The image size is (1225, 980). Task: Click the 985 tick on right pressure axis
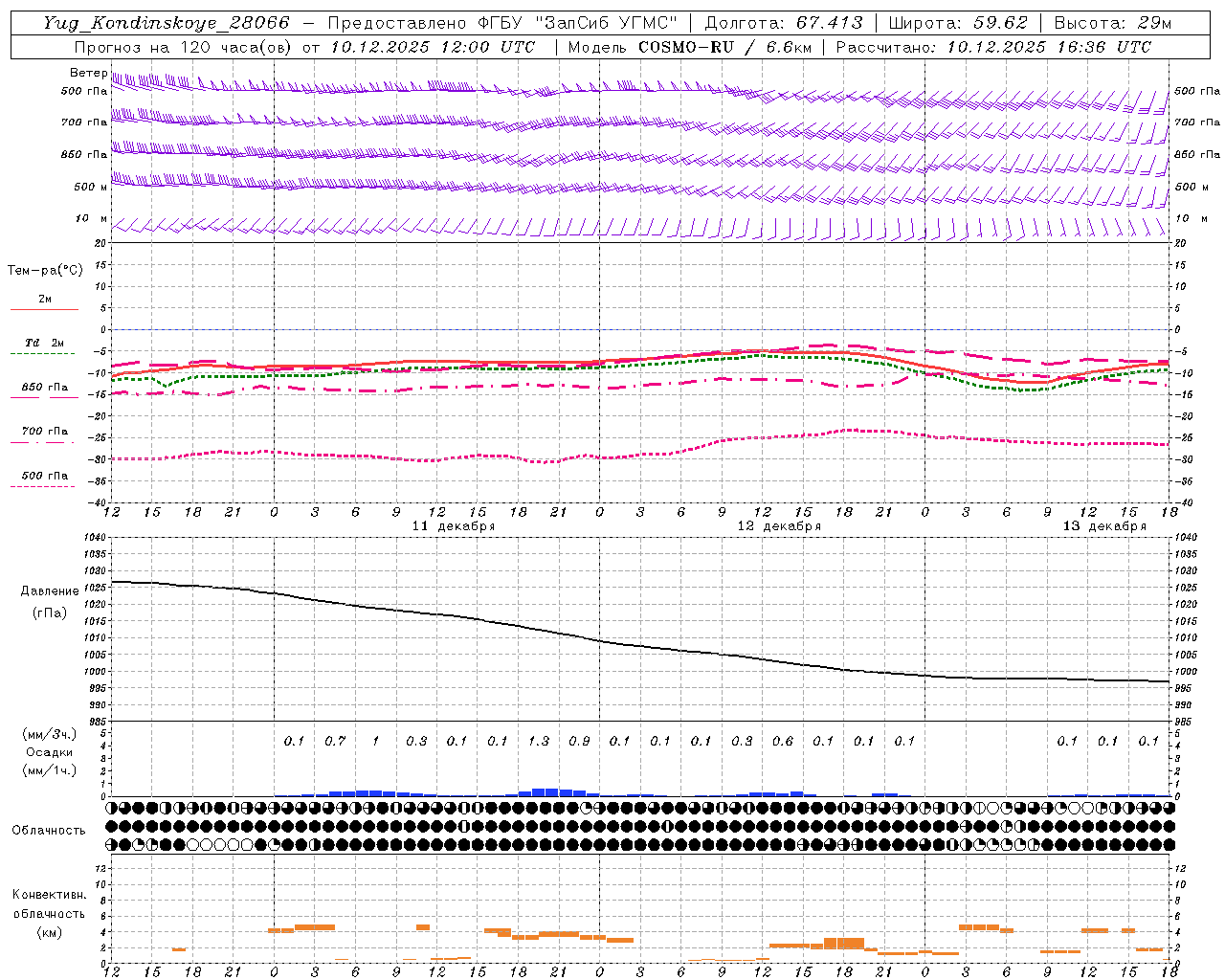1184,721
